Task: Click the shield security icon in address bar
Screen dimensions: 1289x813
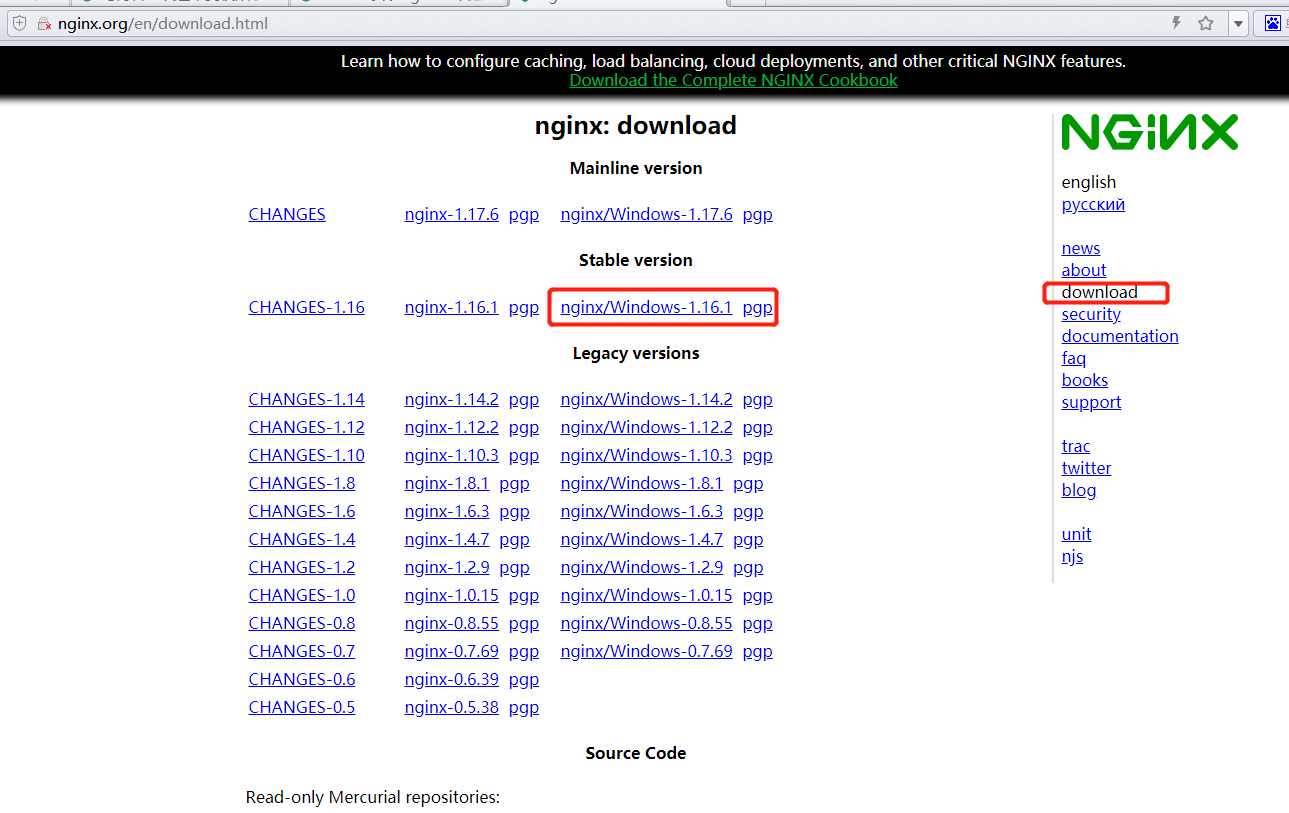Action: 19,23
